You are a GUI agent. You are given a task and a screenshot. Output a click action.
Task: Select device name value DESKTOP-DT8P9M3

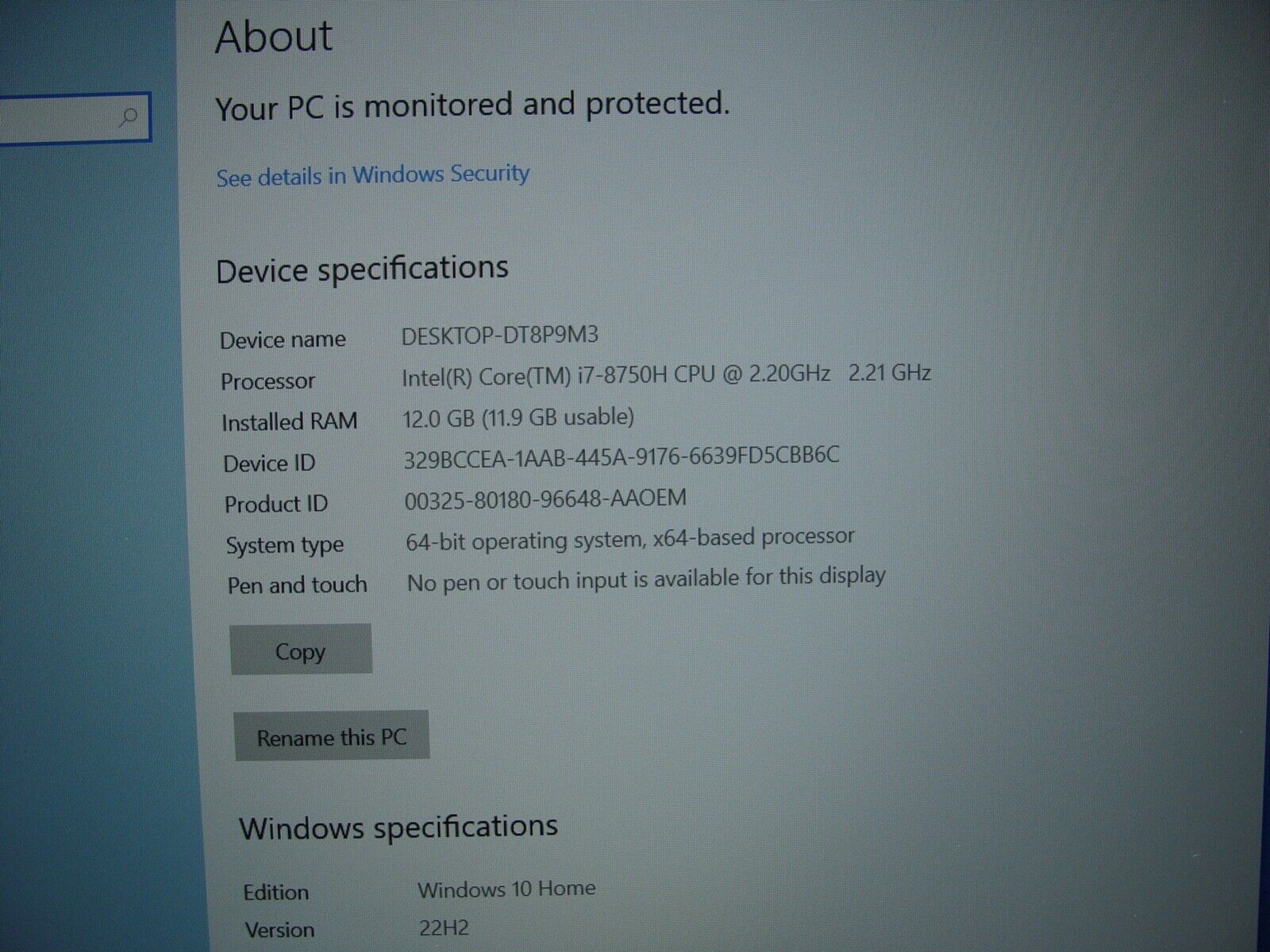[x=500, y=336]
